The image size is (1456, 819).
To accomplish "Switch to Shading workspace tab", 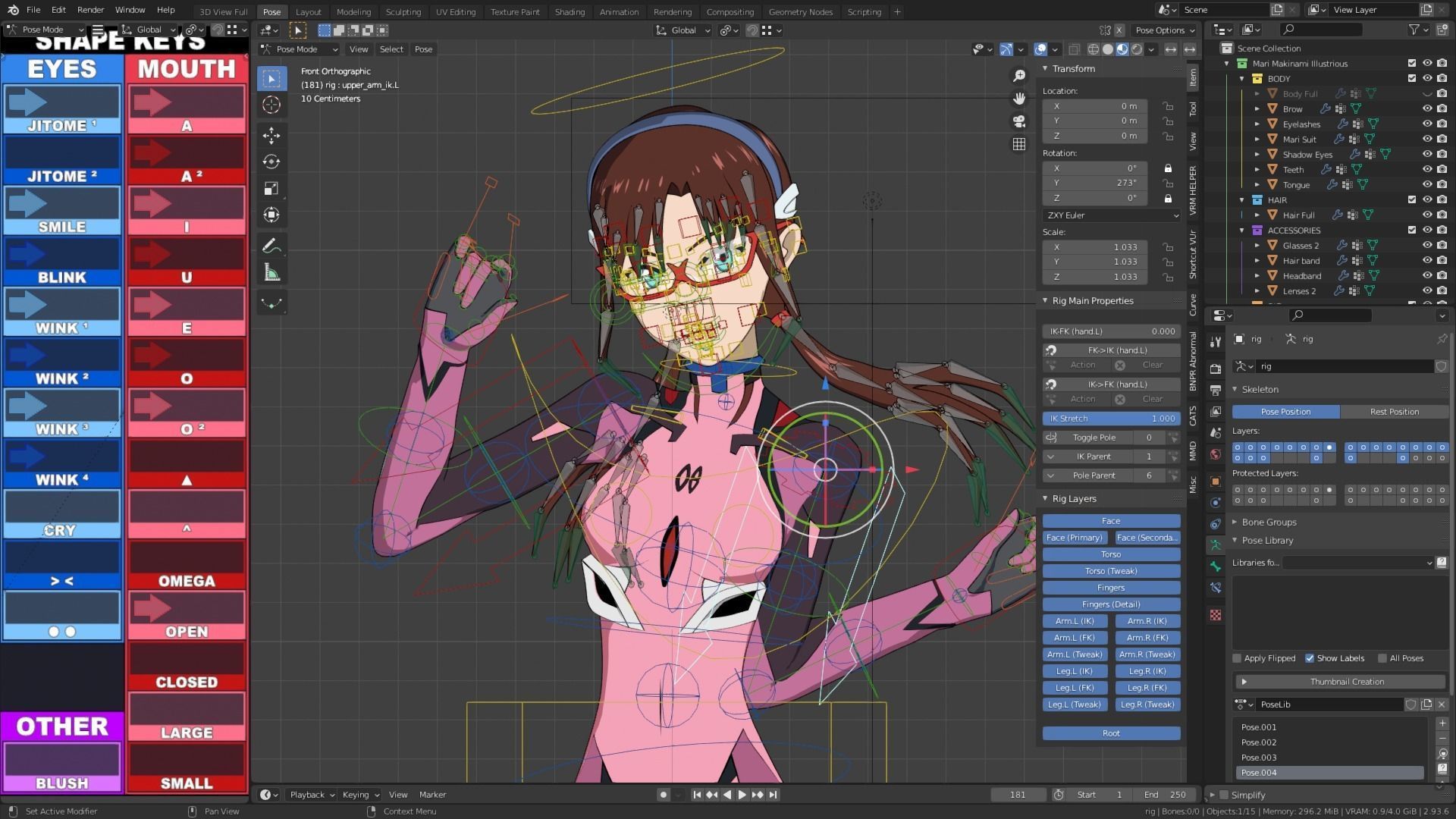I will pyautogui.click(x=570, y=11).
